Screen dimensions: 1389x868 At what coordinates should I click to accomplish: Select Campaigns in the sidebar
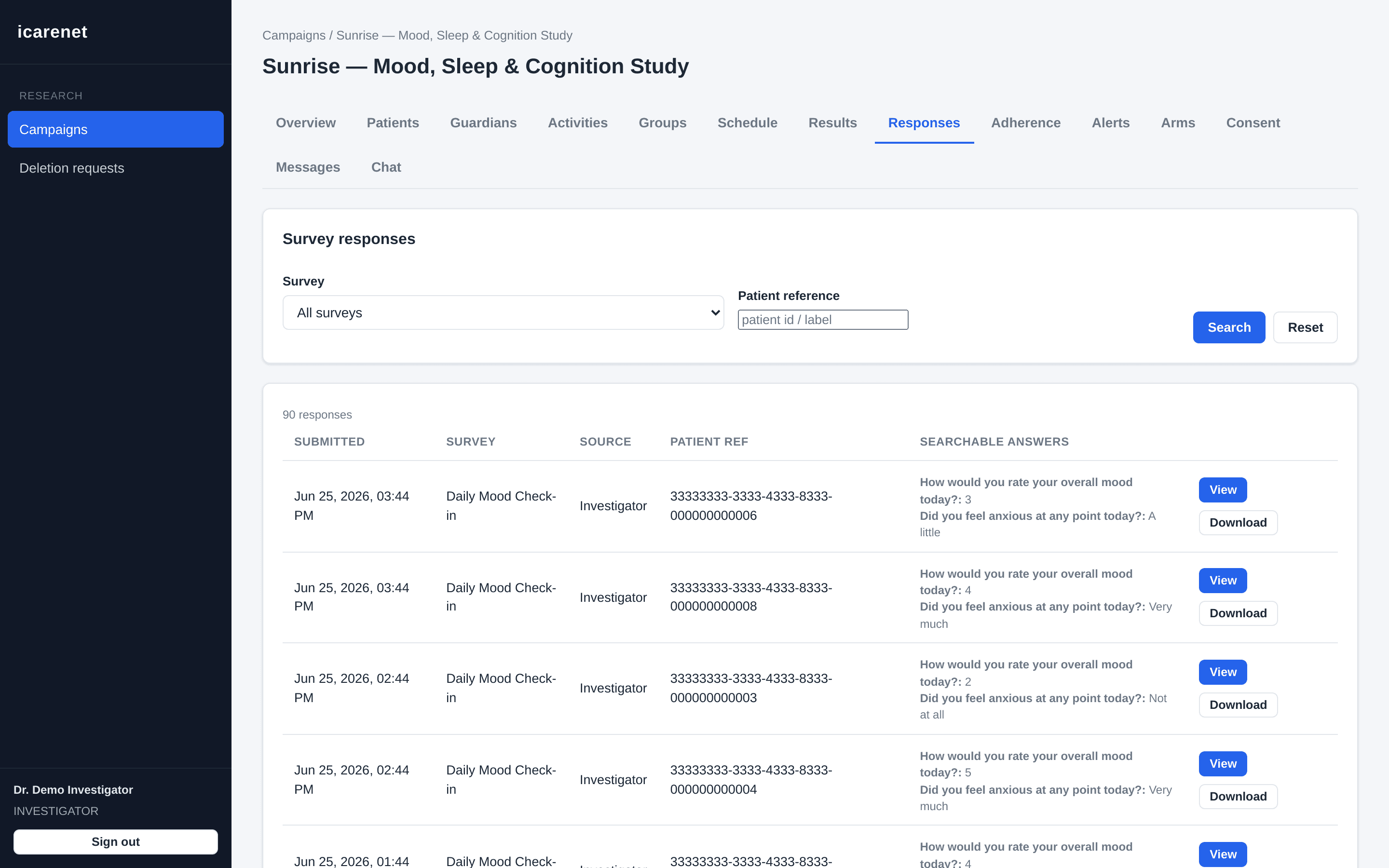pyautogui.click(x=115, y=129)
